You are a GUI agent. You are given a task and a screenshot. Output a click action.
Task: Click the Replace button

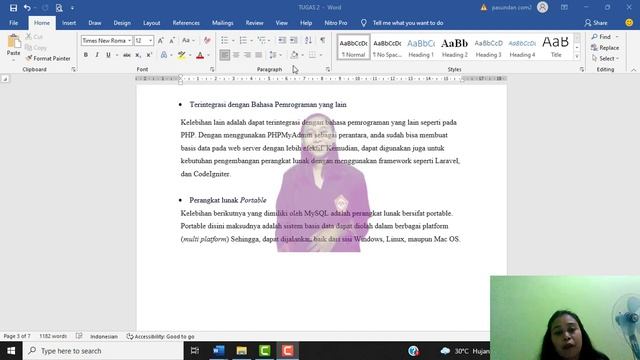click(605, 48)
